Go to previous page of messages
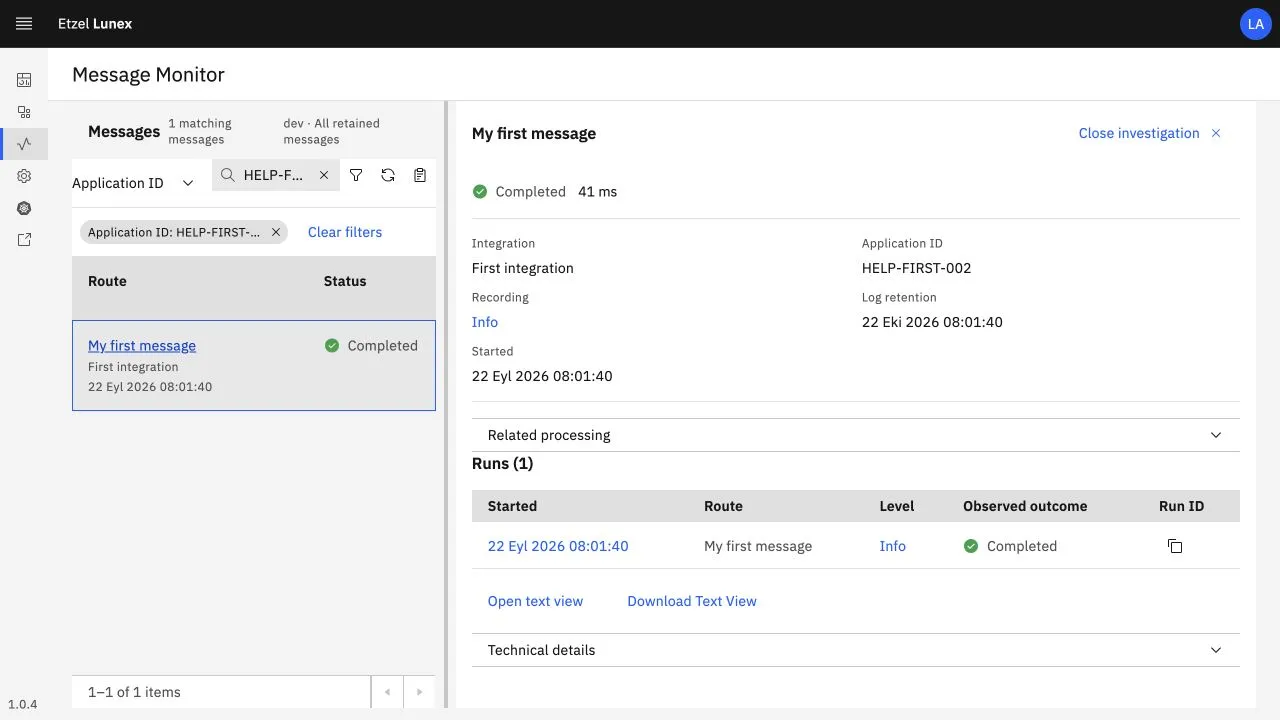Screen dimensions: 1280x720 coord(387,692)
